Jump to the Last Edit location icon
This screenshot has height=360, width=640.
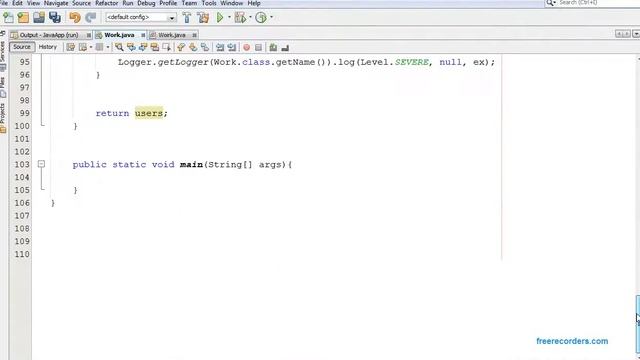point(71,47)
